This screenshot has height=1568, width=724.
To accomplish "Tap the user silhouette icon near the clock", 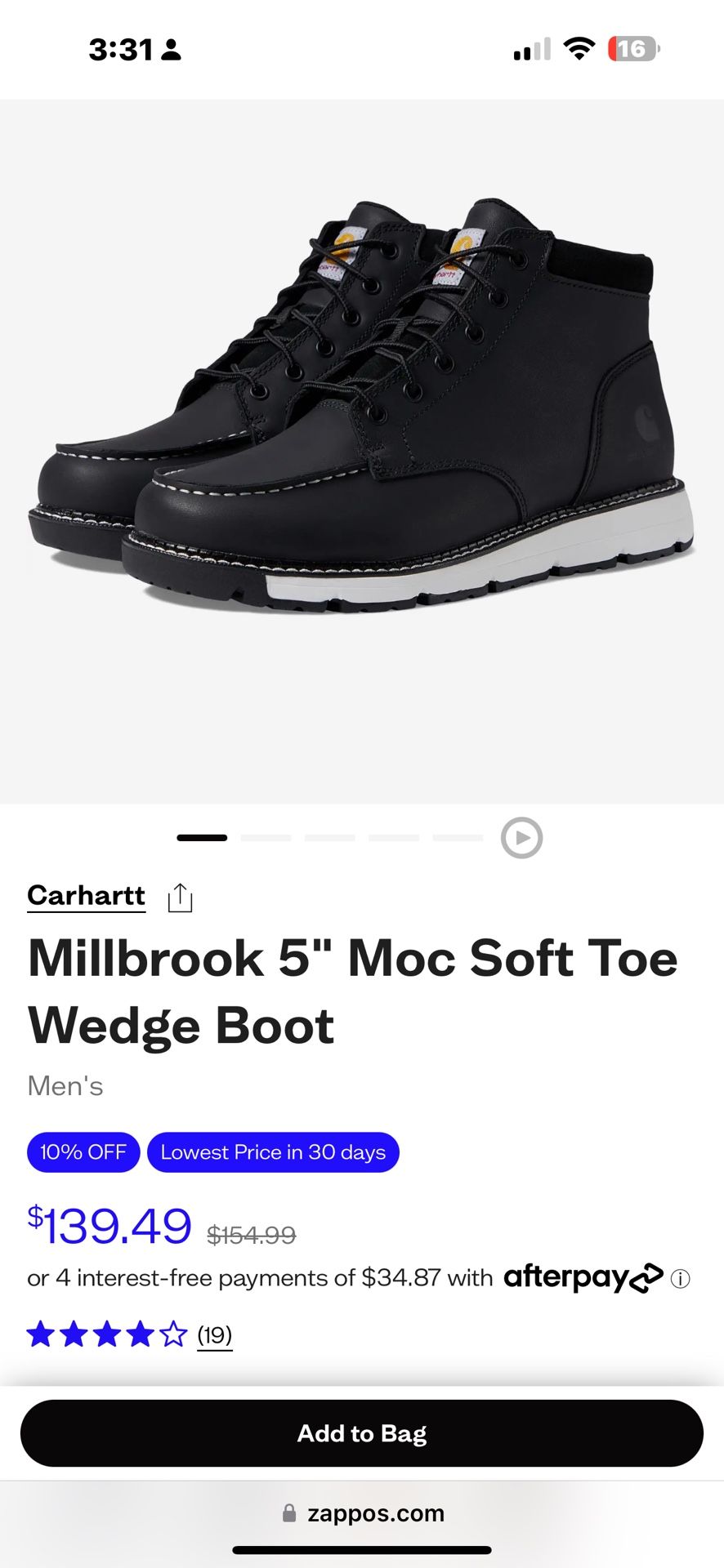I will click(x=170, y=49).
